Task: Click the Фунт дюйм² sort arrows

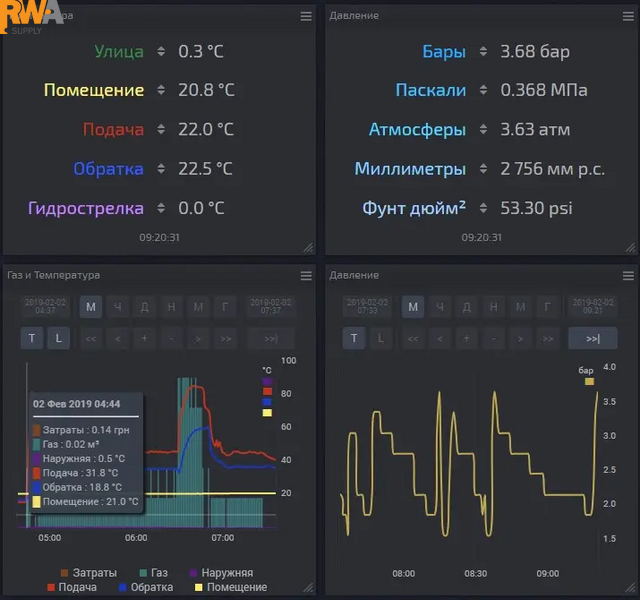Action: click(483, 208)
